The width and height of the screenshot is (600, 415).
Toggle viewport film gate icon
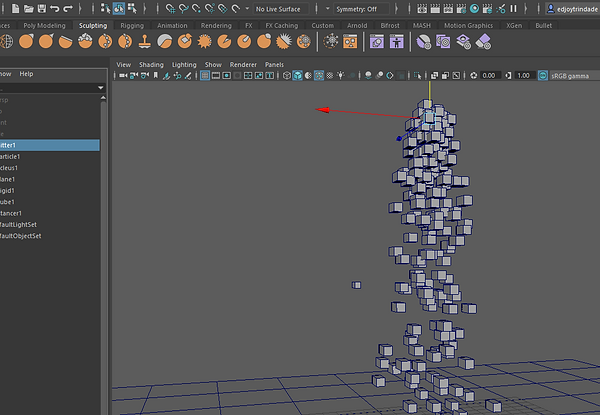[x=216, y=76]
